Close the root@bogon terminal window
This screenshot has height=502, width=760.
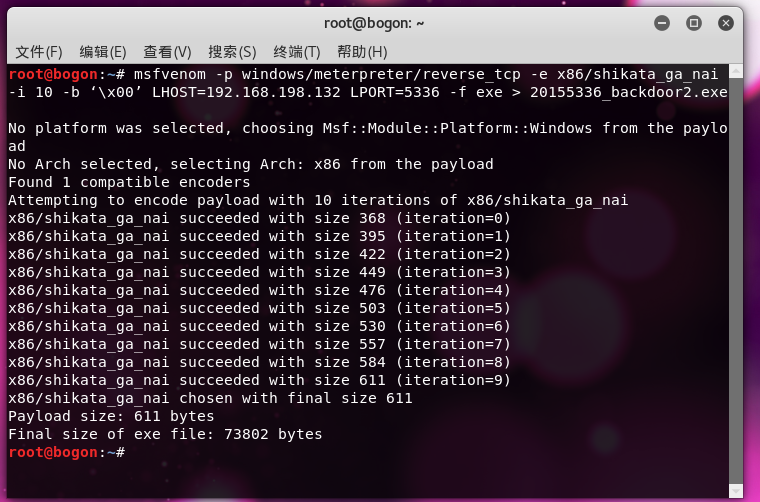(x=726, y=23)
